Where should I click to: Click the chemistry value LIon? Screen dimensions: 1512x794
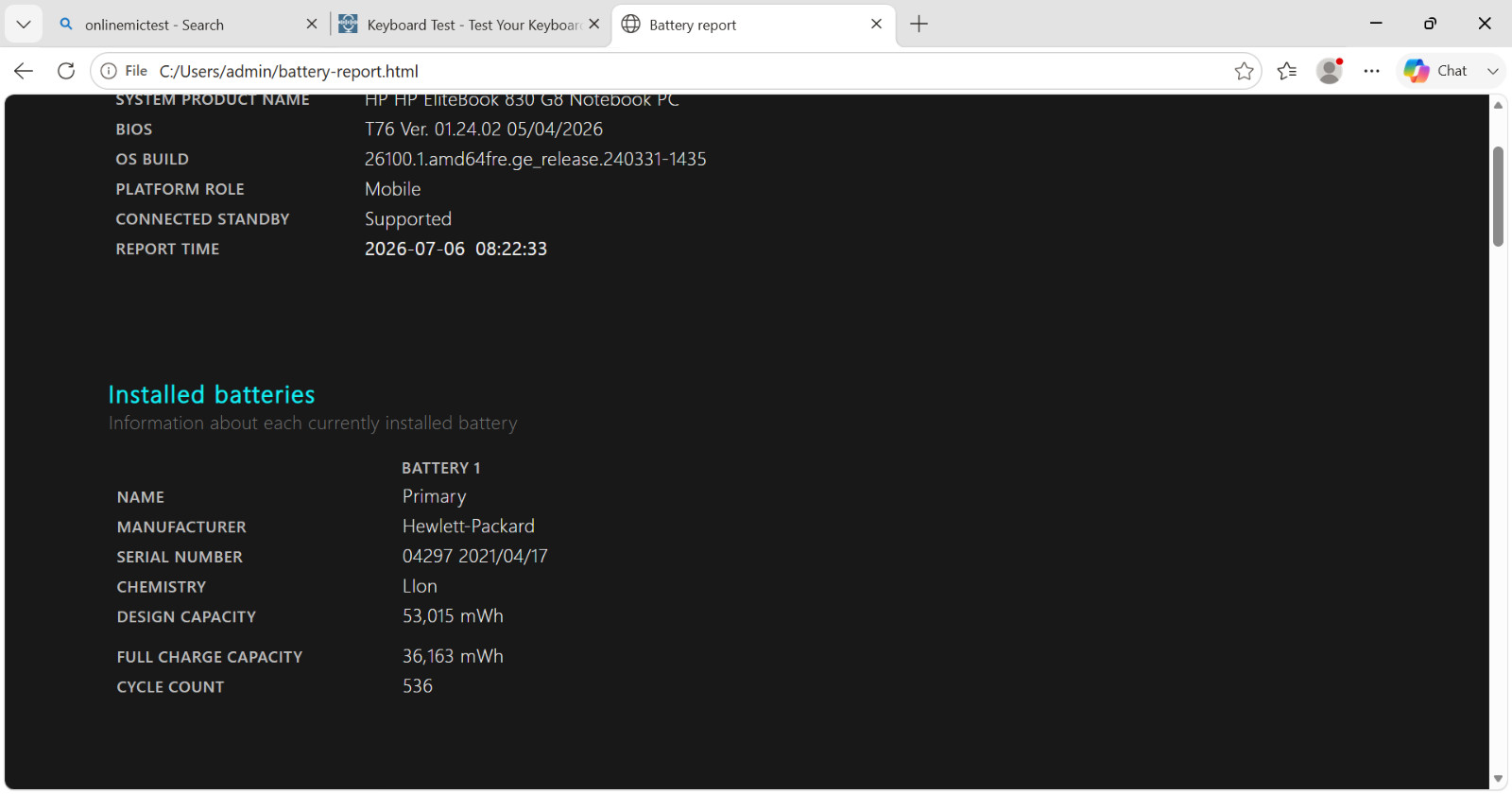click(x=420, y=586)
